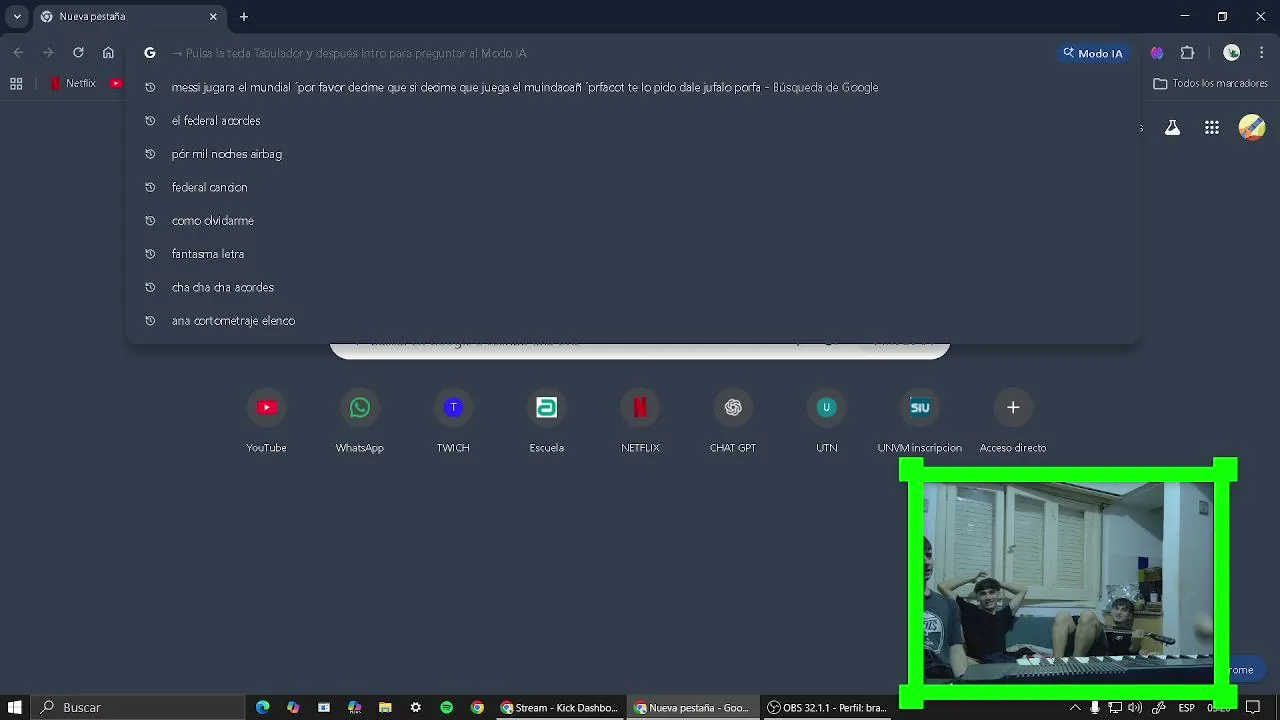The image size is (1280, 720).
Task: Open the Search Labs flask icon
Action: (1172, 127)
